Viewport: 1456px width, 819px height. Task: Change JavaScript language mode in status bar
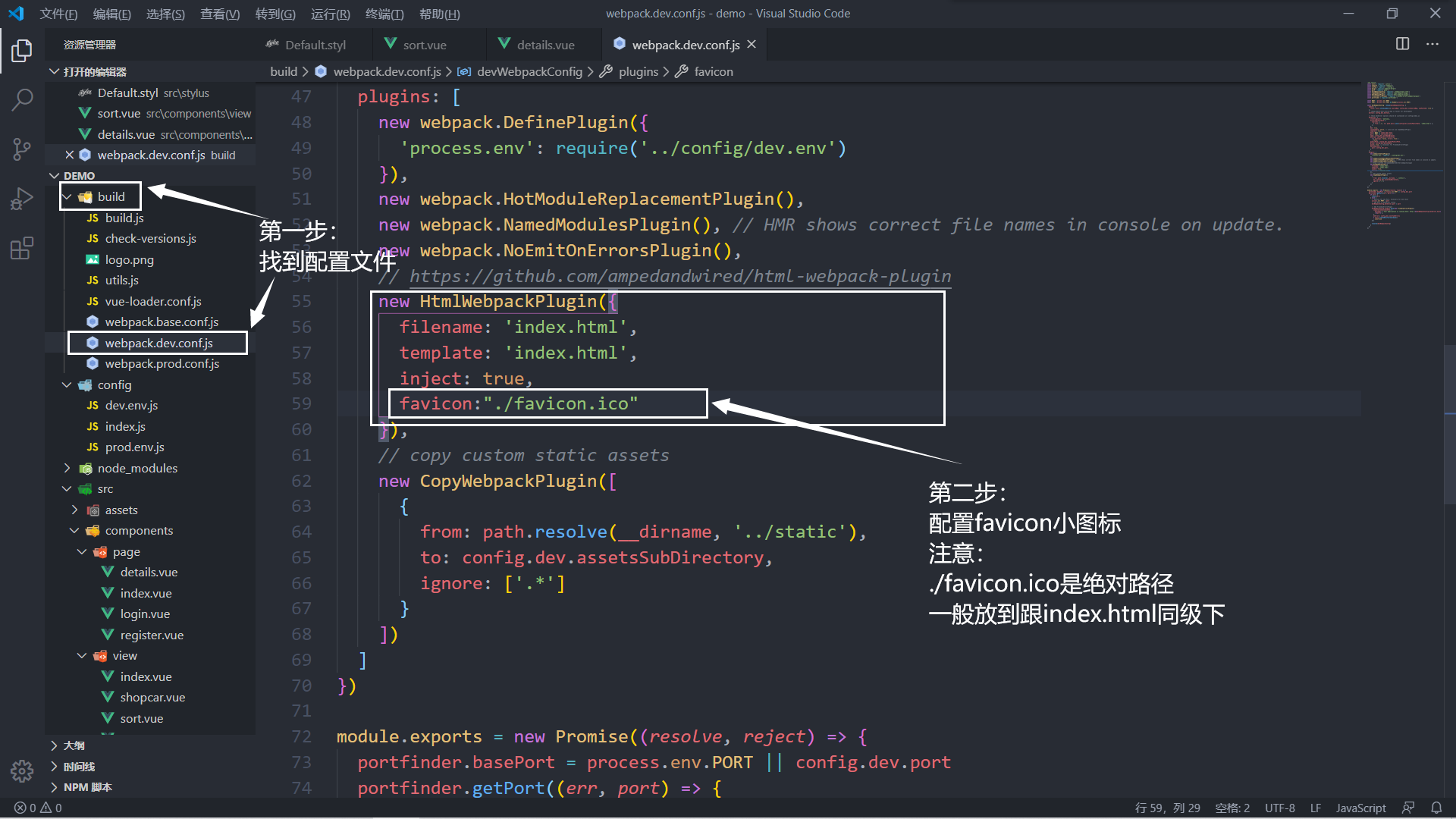click(1360, 808)
